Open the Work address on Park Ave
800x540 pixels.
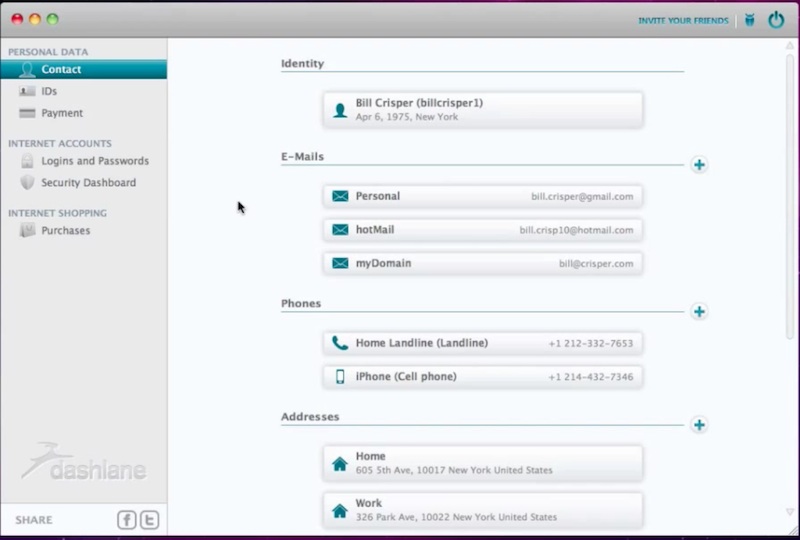(482, 510)
